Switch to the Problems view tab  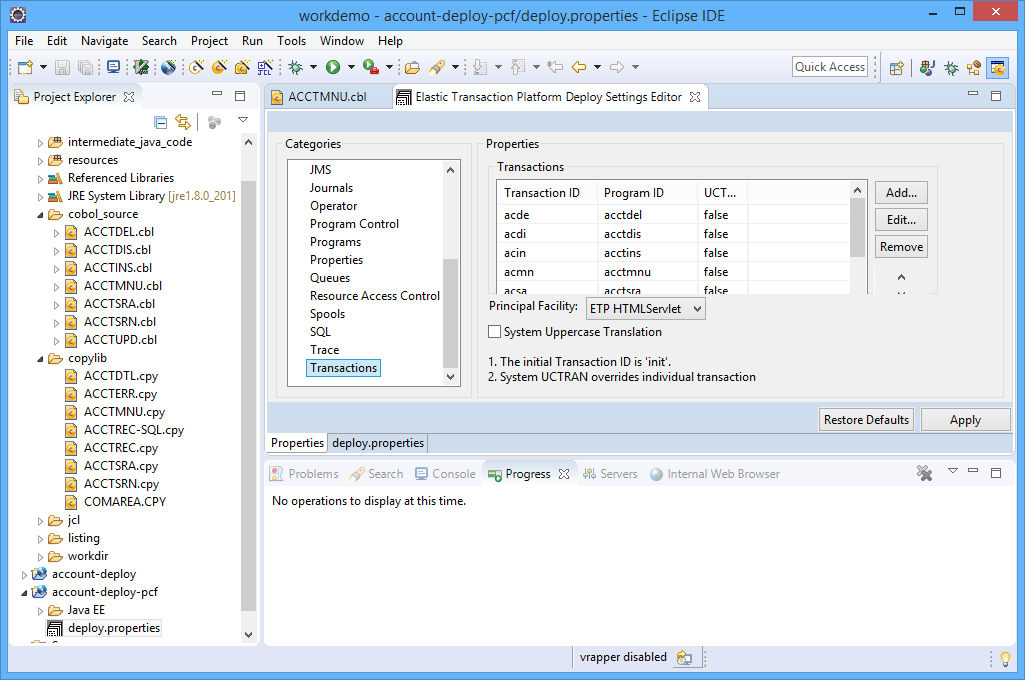305,474
